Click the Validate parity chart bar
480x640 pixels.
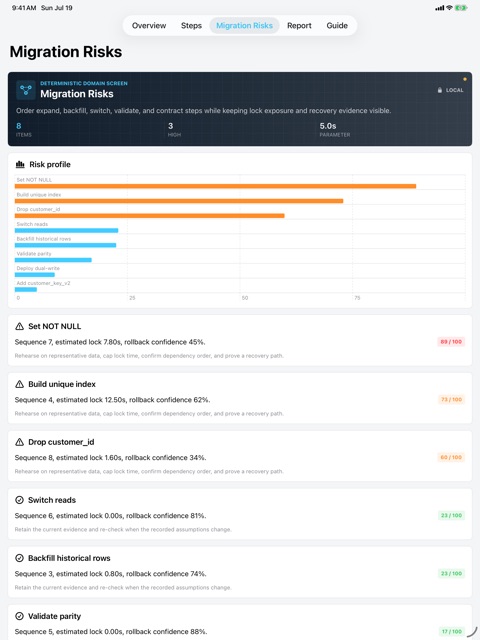click(x=53, y=260)
